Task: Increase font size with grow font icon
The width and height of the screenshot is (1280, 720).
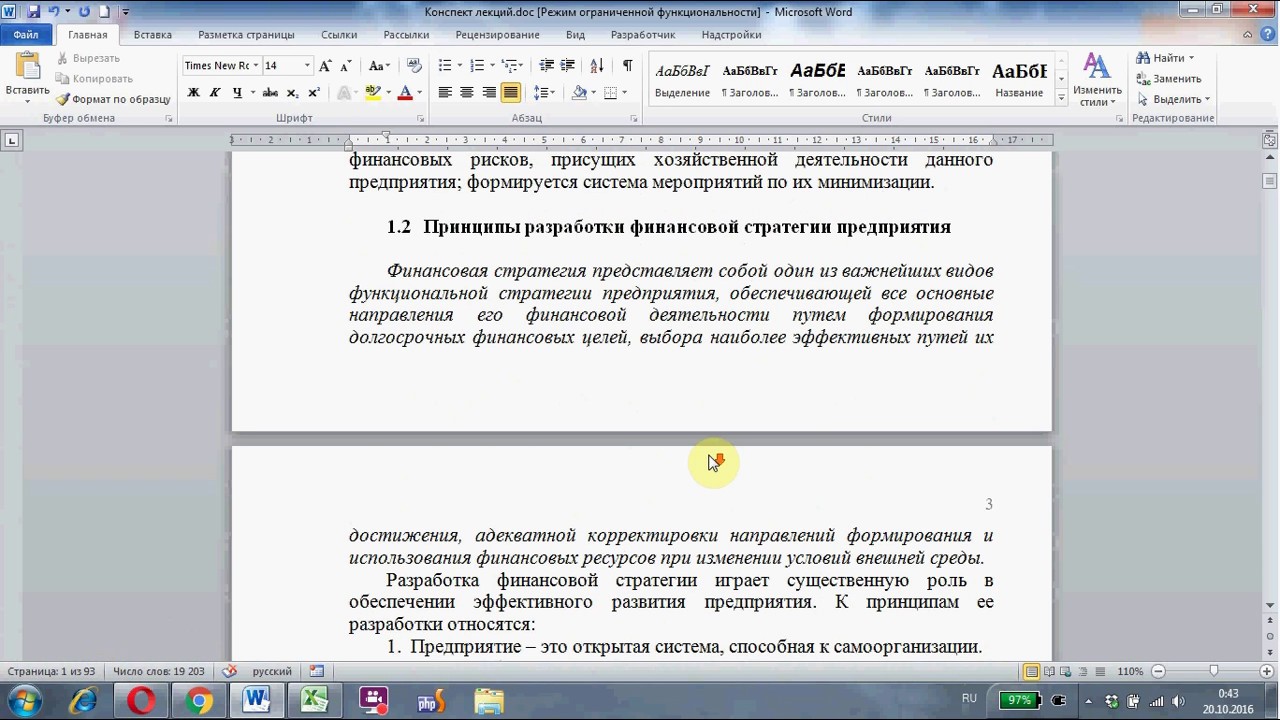Action: (x=325, y=66)
